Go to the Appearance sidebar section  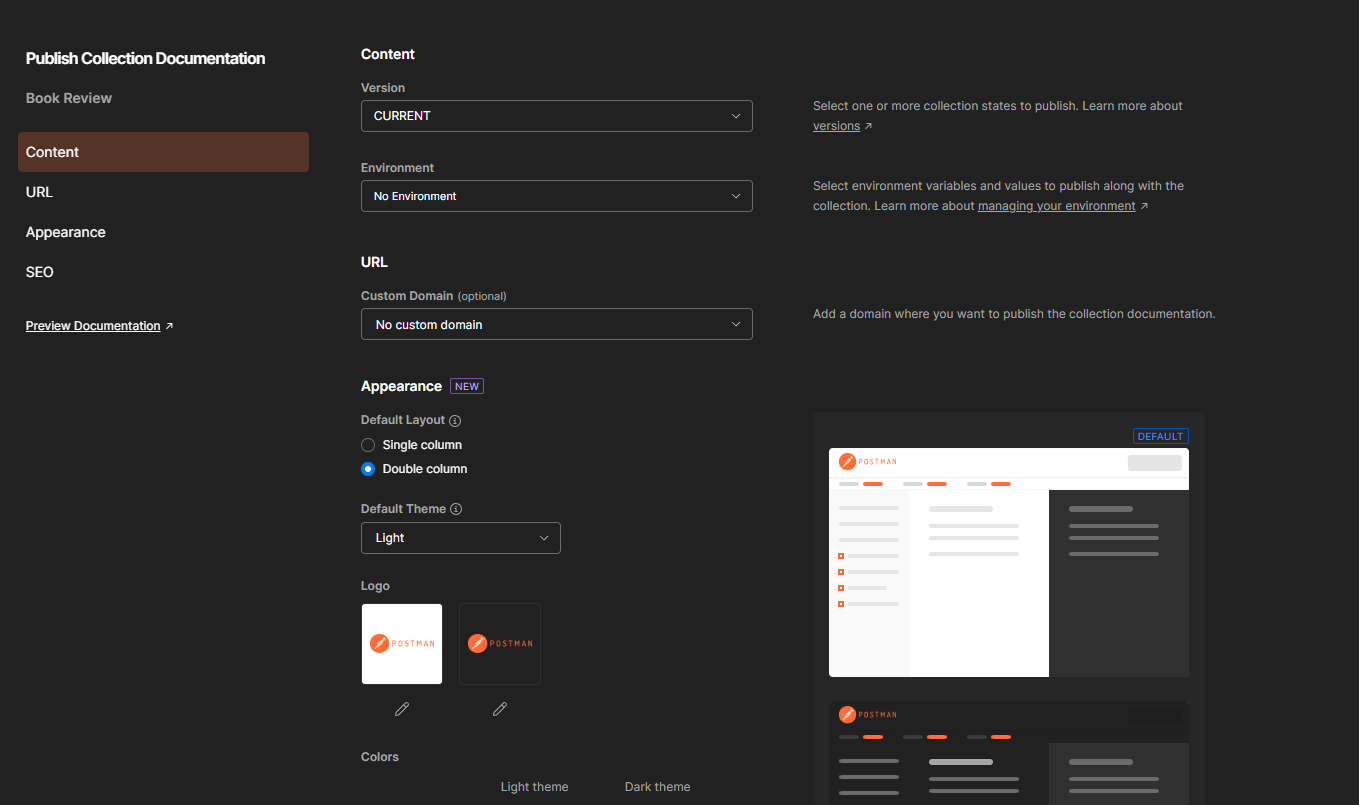[x=163, y=232]
